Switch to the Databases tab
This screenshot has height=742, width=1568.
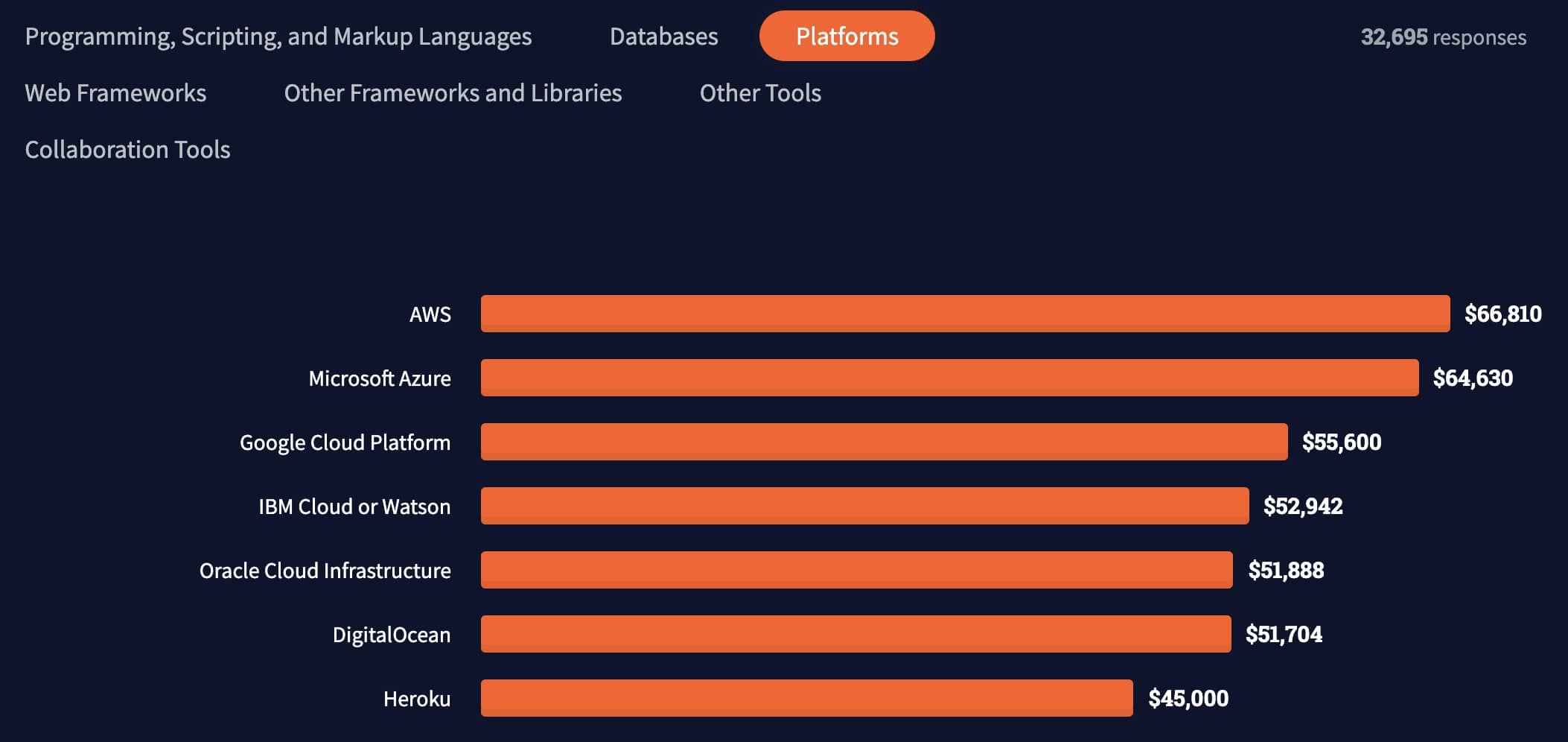663,37
